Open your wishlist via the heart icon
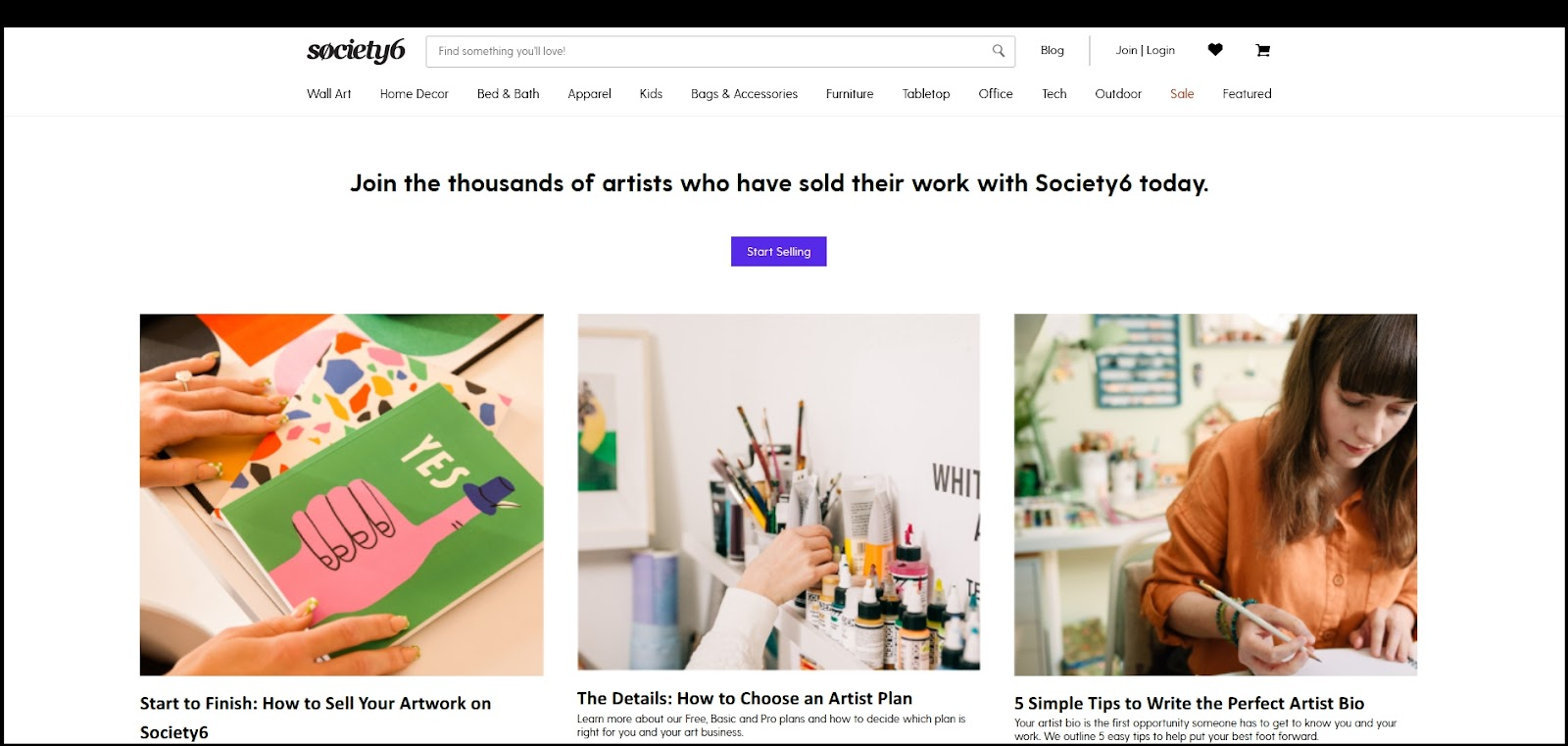Screen dimensions: 1568x746 click(x=1215, y=50)
